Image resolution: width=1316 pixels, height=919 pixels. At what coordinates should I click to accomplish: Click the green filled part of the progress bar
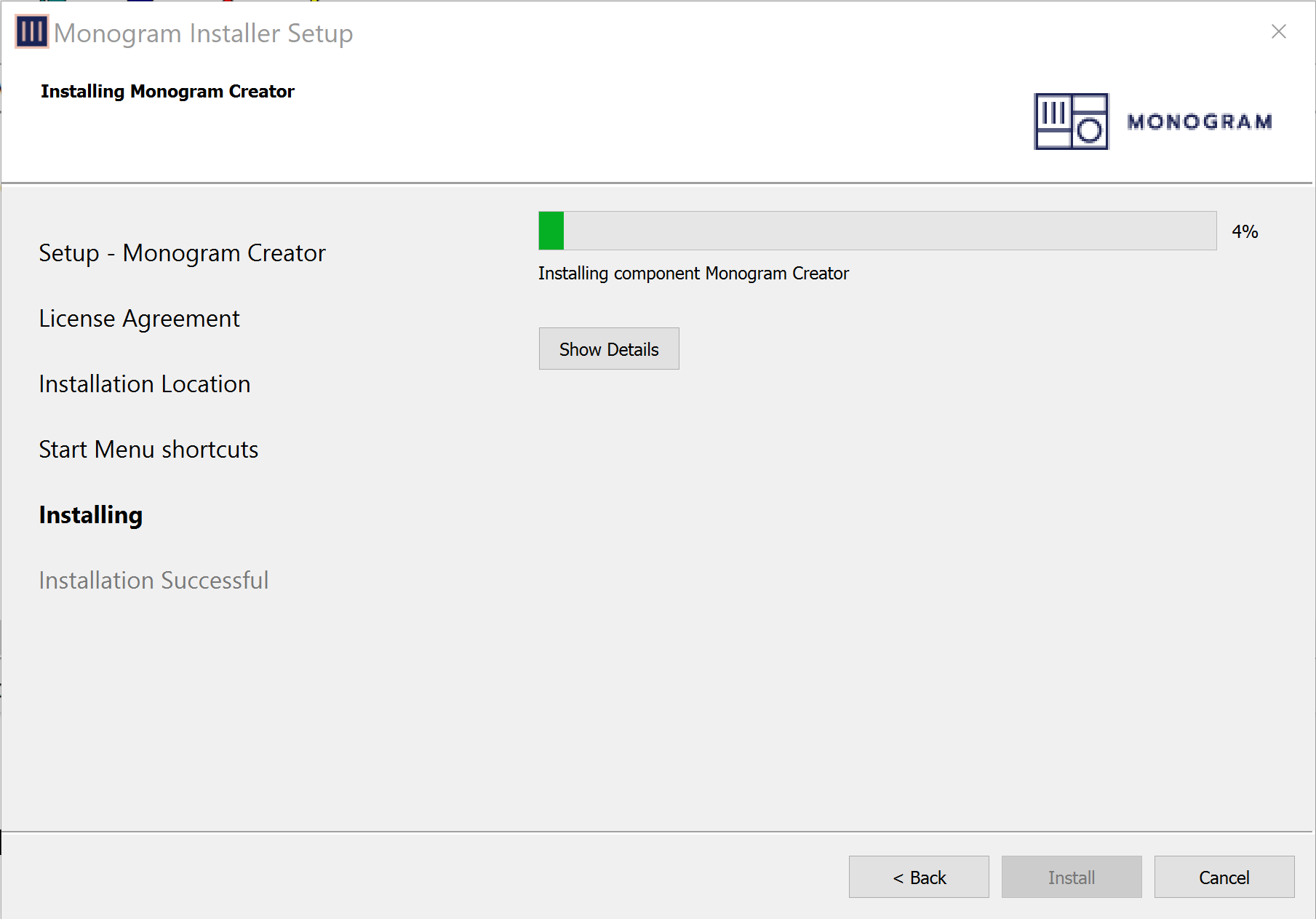tap(551, 231)
